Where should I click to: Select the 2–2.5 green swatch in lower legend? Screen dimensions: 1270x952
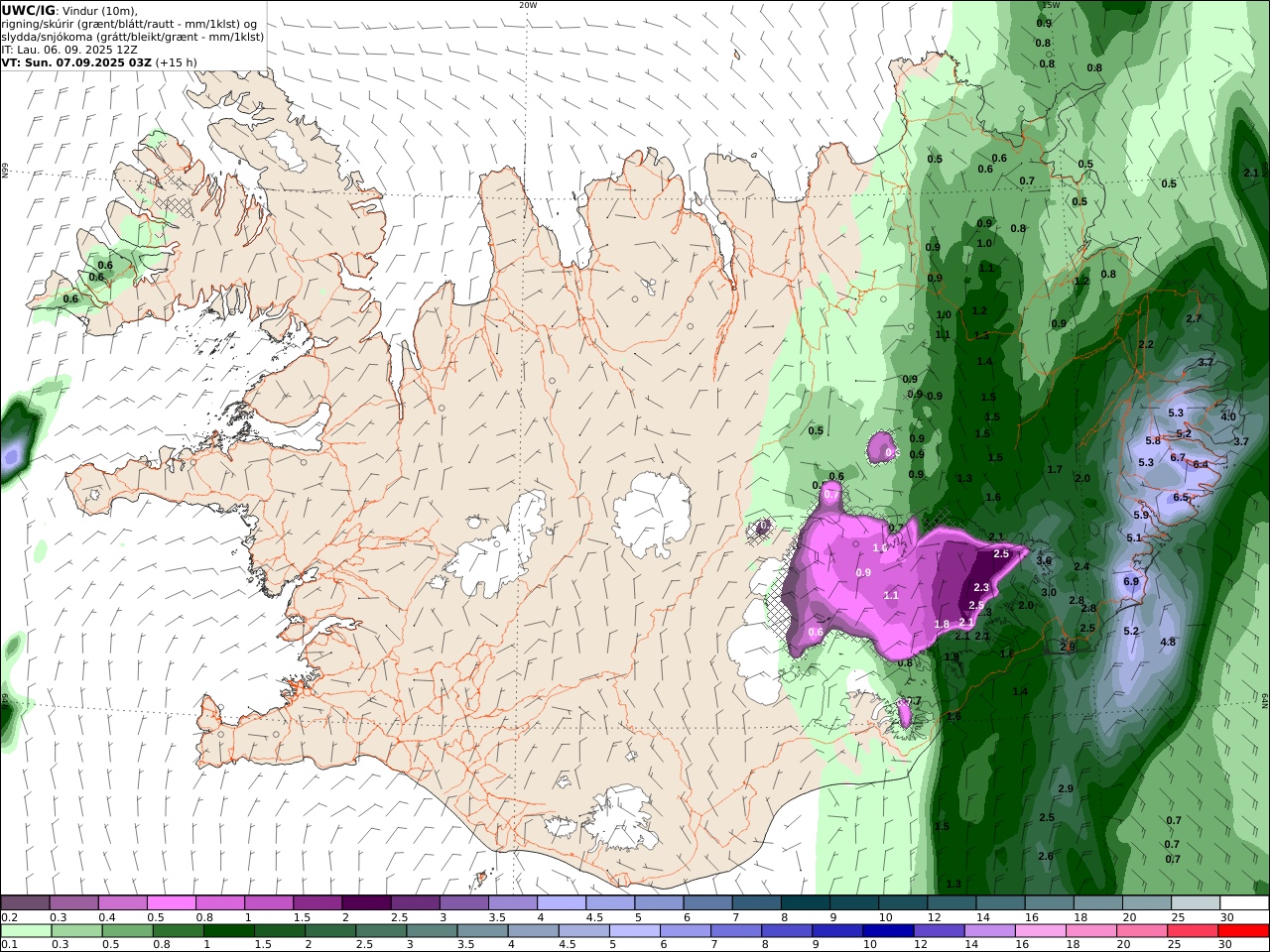click(330, 931)
